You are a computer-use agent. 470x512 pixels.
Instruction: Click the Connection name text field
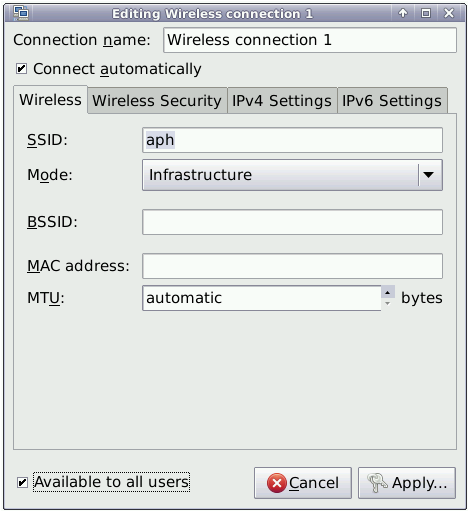pyautogui.click(x=310, y=40)
